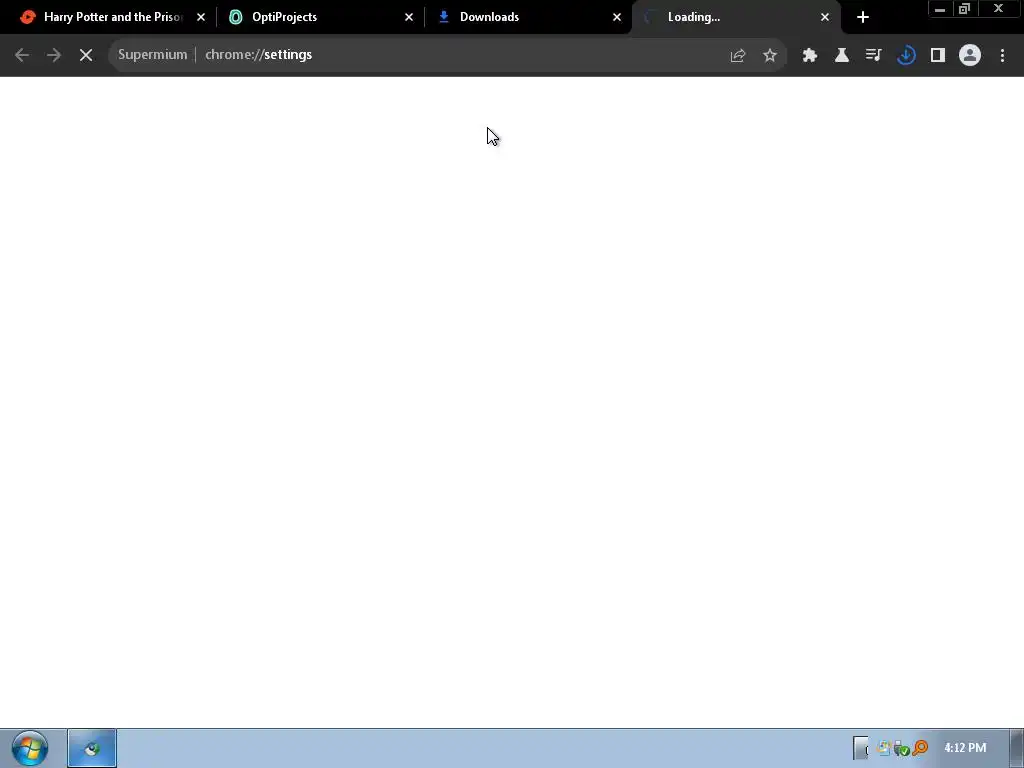
Task: Close the Harry Potter tab
Action: [200, 18]
